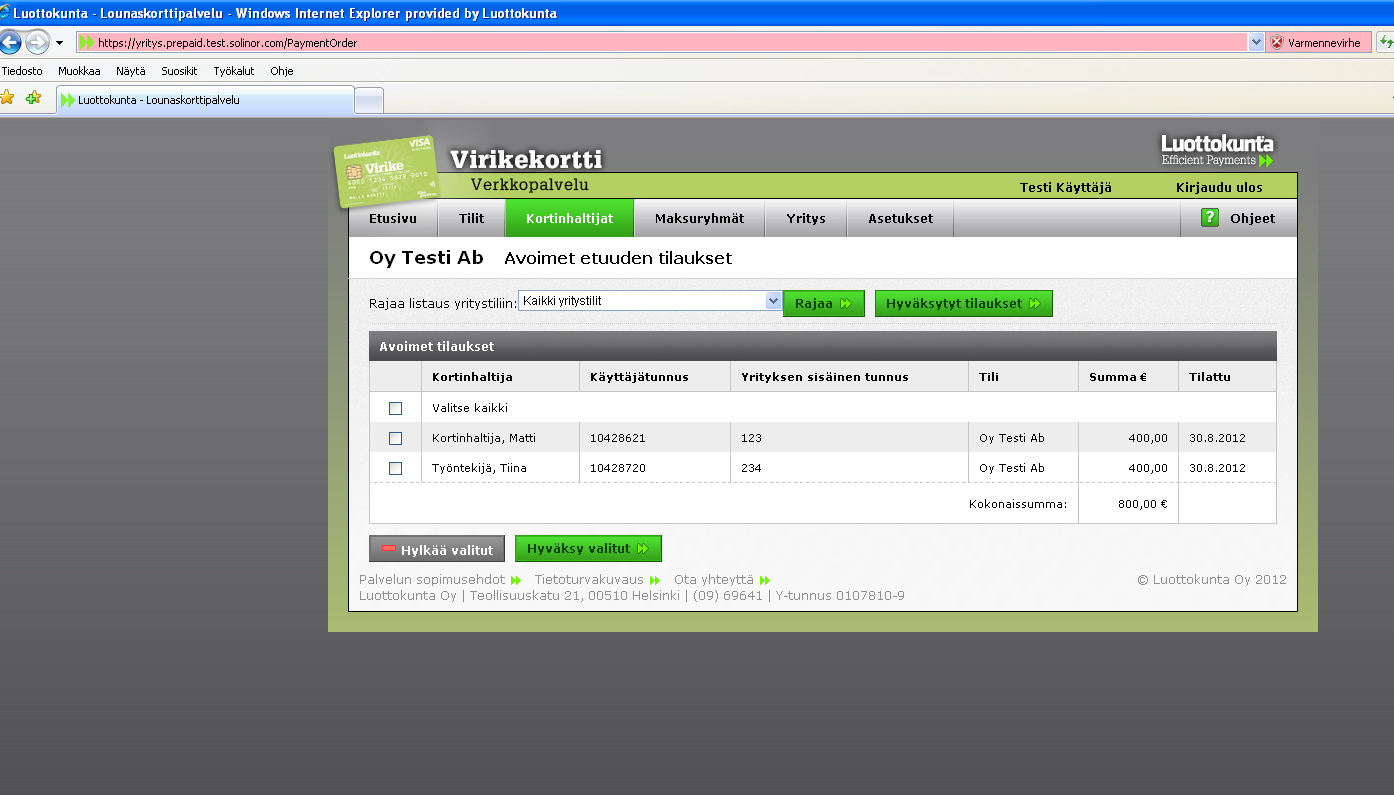Click the Testi Käyttäjä user name
This screenshot has width=1394, height=795.
[1065, 187]
